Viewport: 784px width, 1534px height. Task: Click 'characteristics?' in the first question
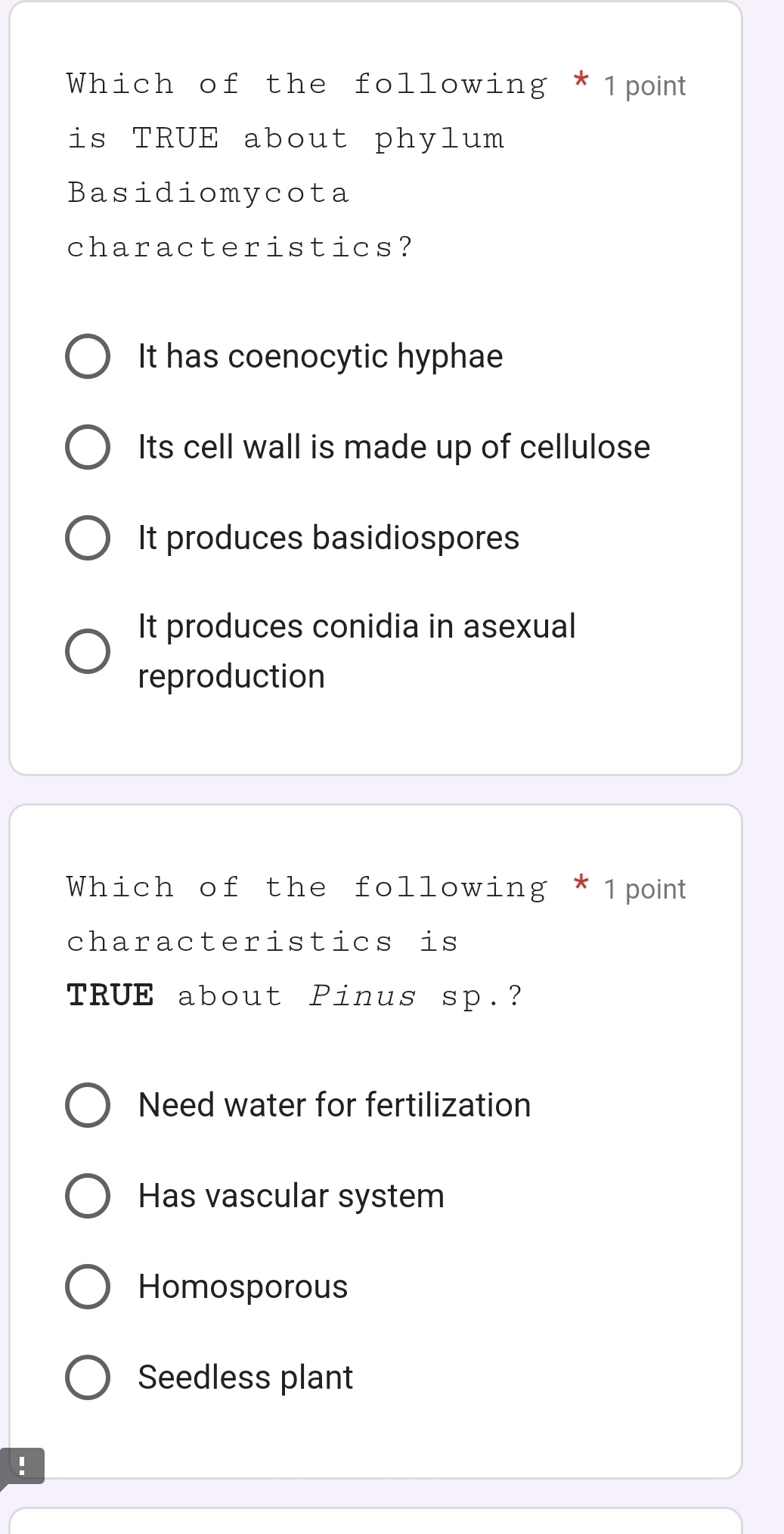point(240,247)
